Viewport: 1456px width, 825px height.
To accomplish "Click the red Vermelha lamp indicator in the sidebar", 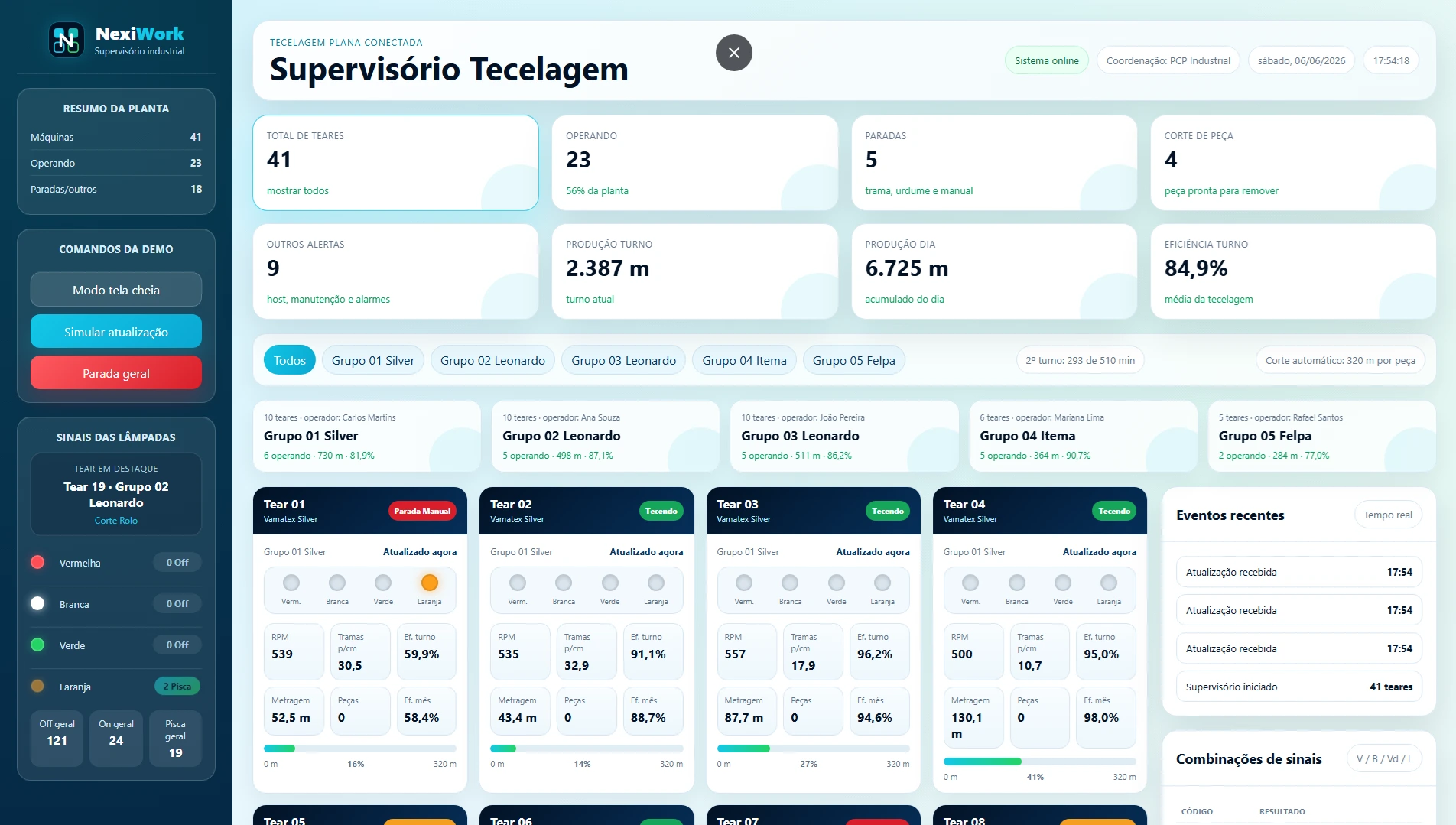I will [37, 562].
